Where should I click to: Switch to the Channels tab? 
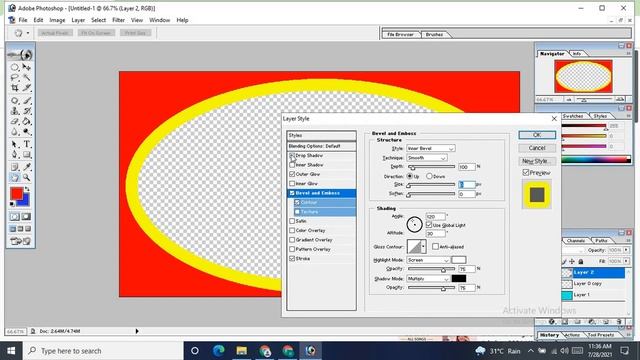point(576,241)
